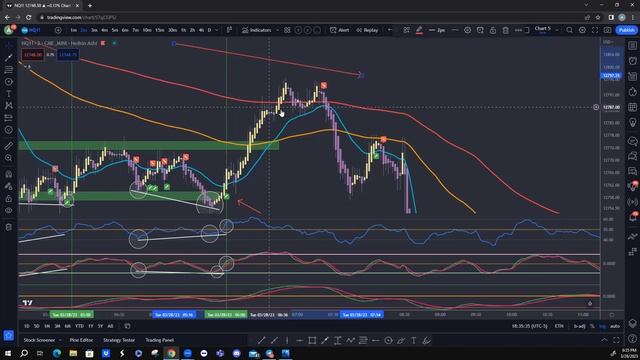Toggle the ETH session setting
640x360 pixels.
click(559, 326)
